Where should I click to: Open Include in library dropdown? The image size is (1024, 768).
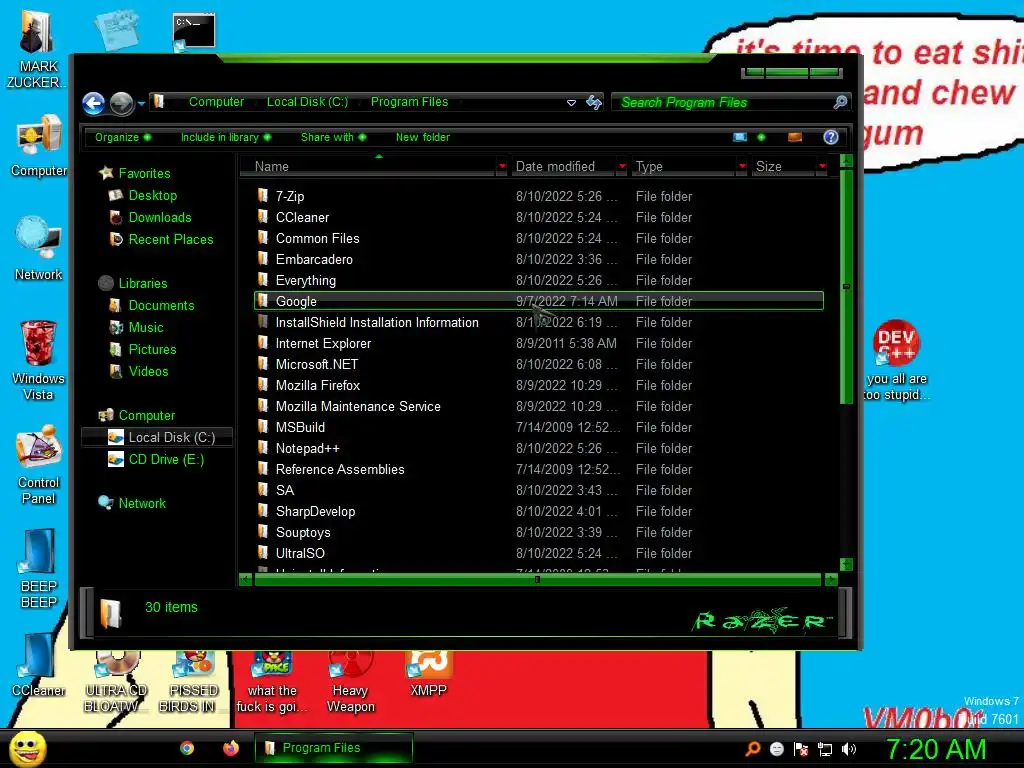(x=225, y=137)
